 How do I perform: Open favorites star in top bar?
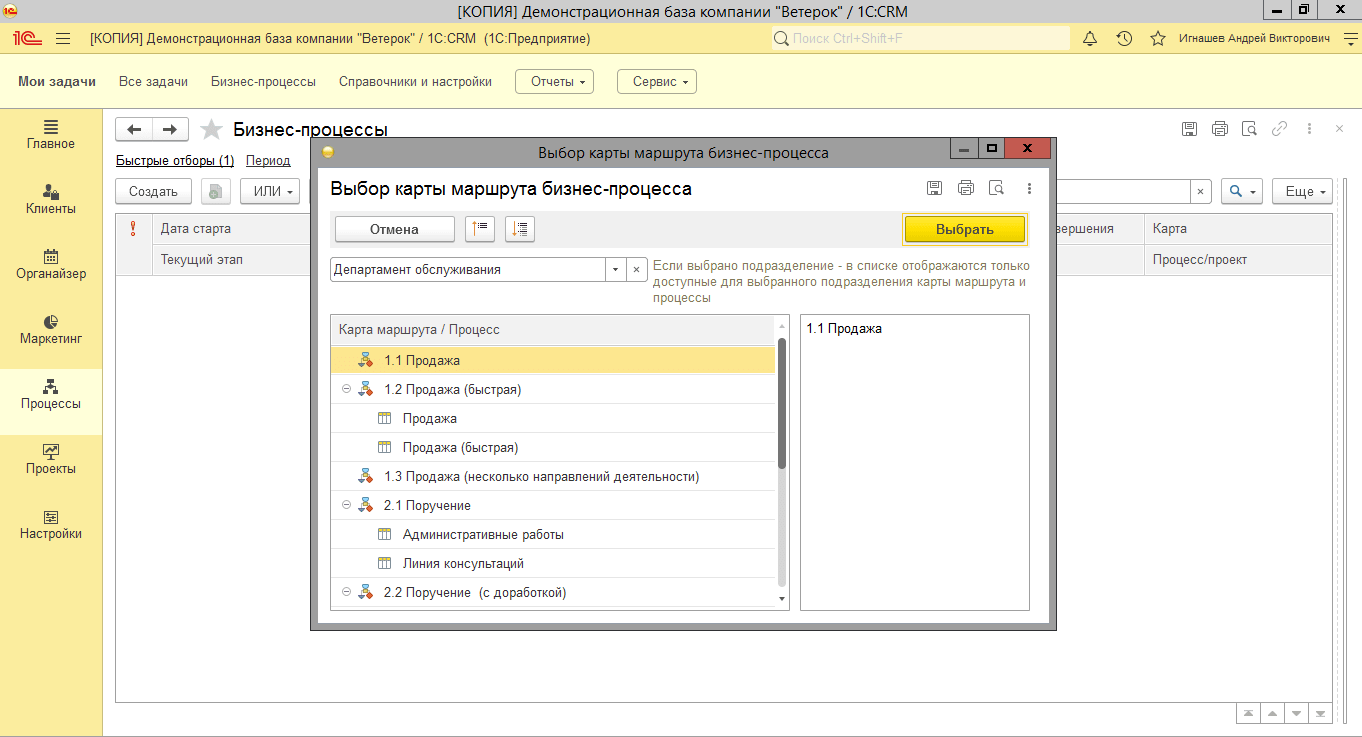pyautogui.click(x=1158, y=38)
